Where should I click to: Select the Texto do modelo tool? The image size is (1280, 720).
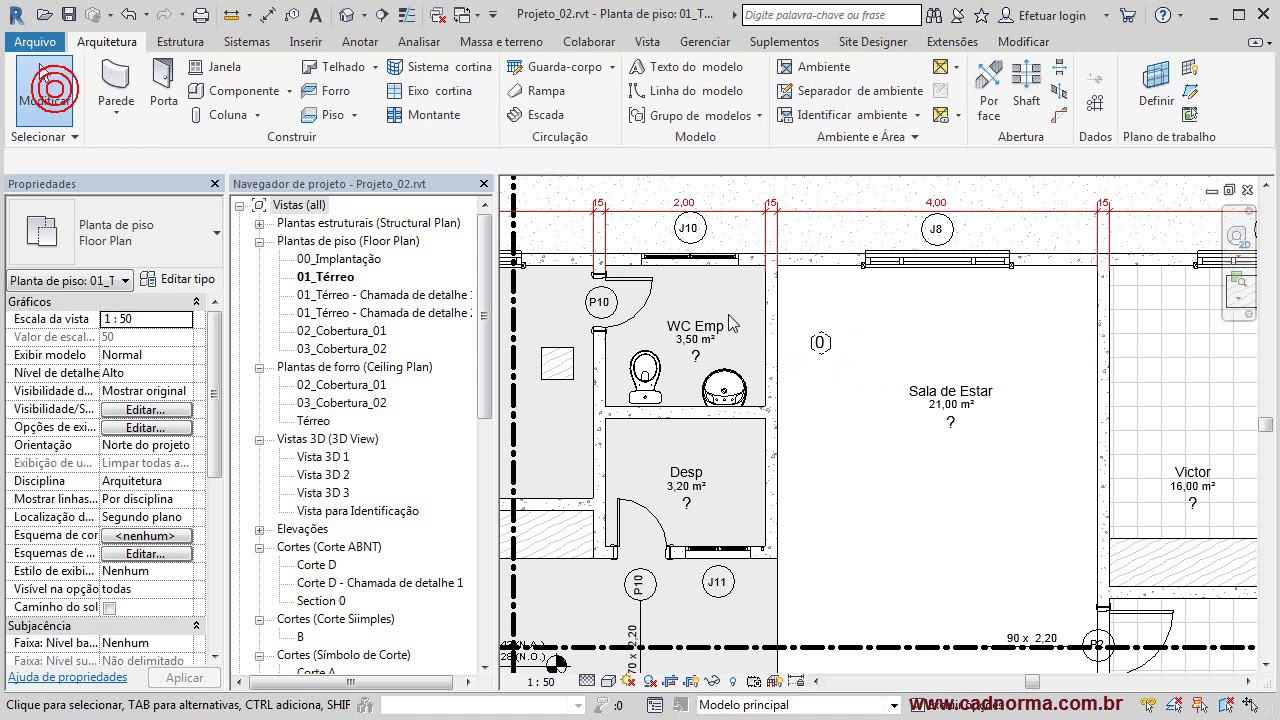686,67
